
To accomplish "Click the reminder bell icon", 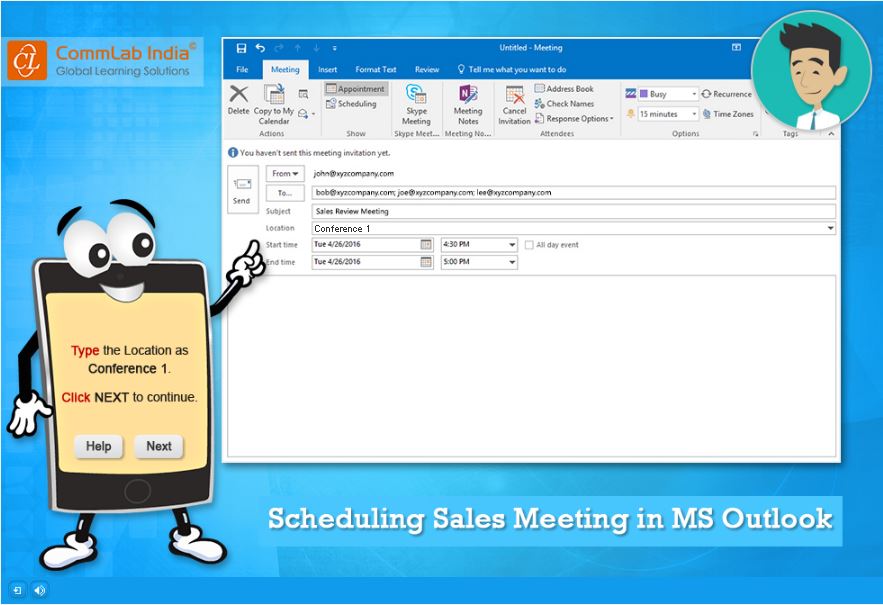I will [631, 114].
